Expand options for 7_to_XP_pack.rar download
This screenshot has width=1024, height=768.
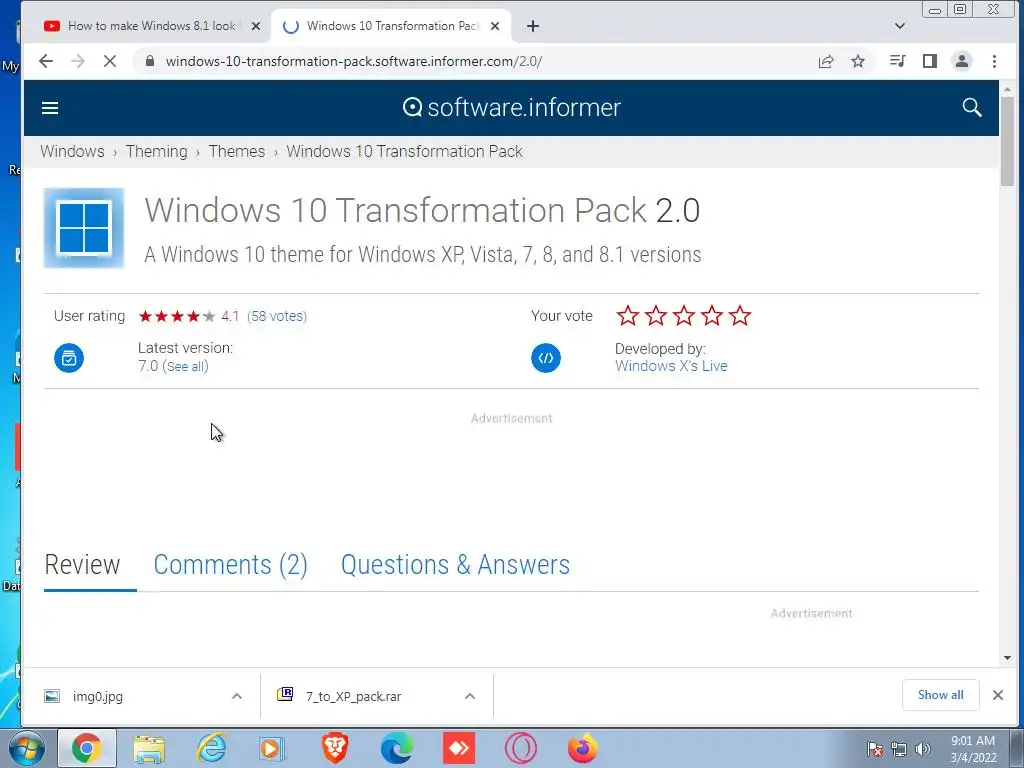[470, 696]
